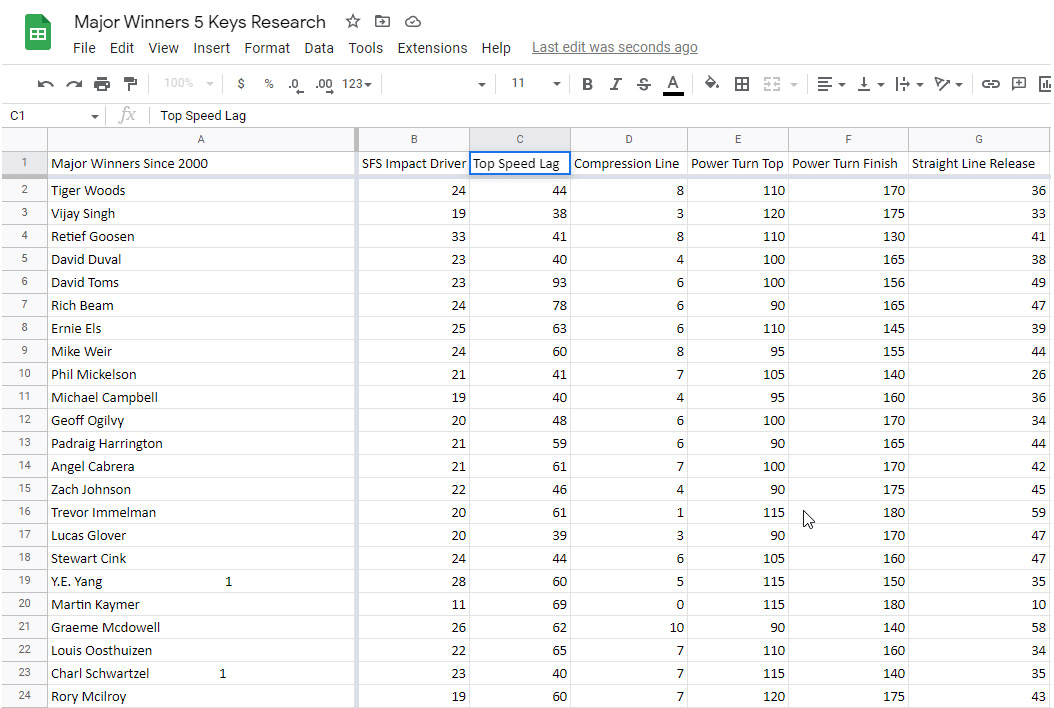Format the value as a percent
1054x708 pixels.
point(267,84)
